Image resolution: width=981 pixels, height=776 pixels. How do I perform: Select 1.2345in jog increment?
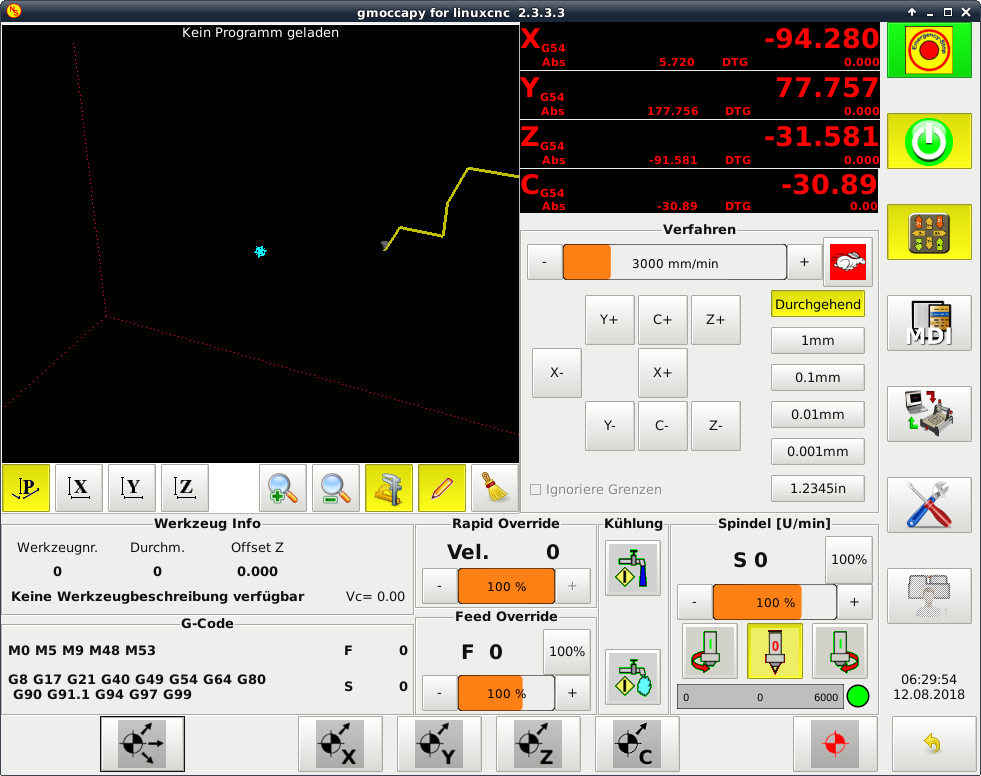(818, 488)
